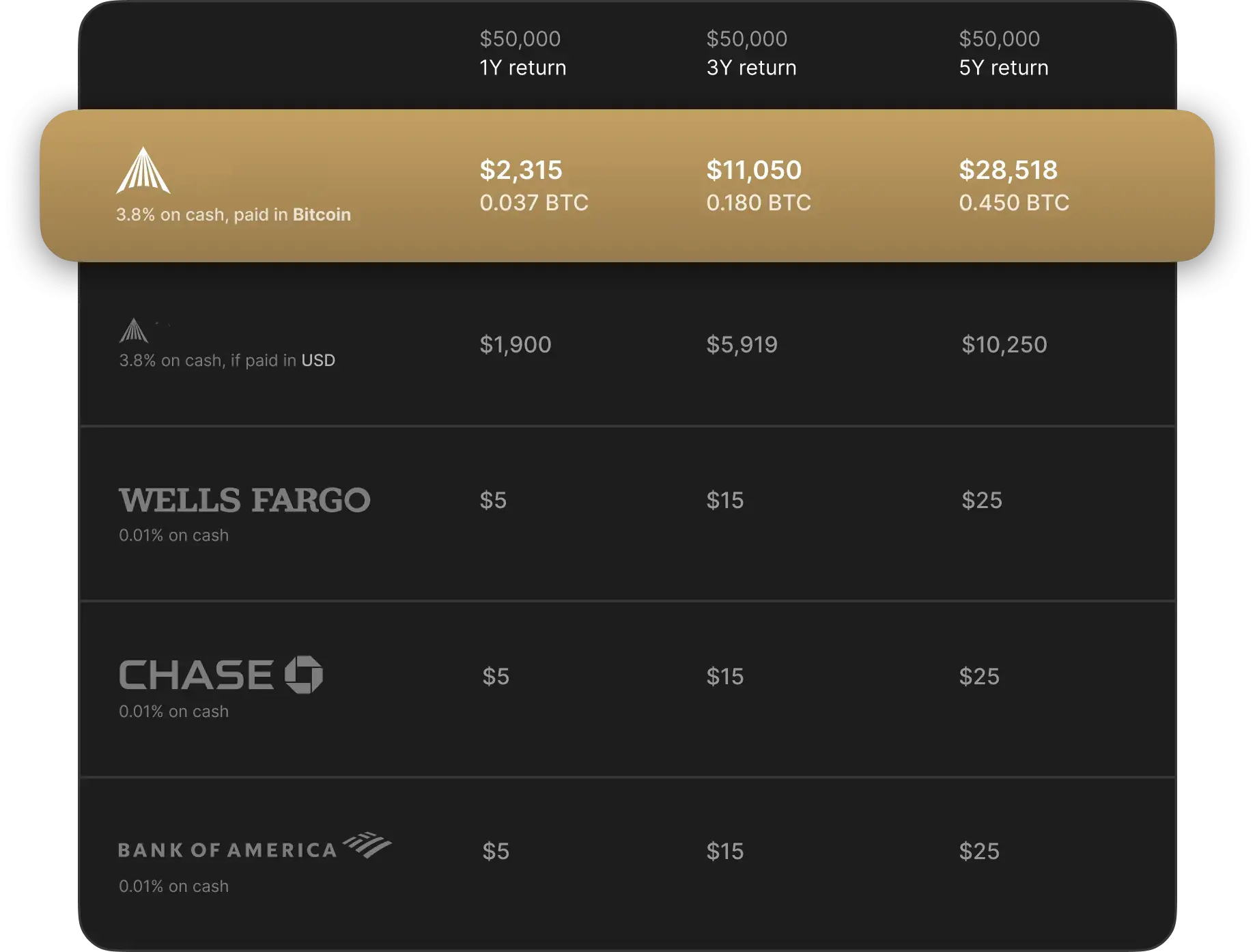This screenshot has width=1255, height=952.
Task: Click the Bank of America flag icon
Action: (367, 845)
